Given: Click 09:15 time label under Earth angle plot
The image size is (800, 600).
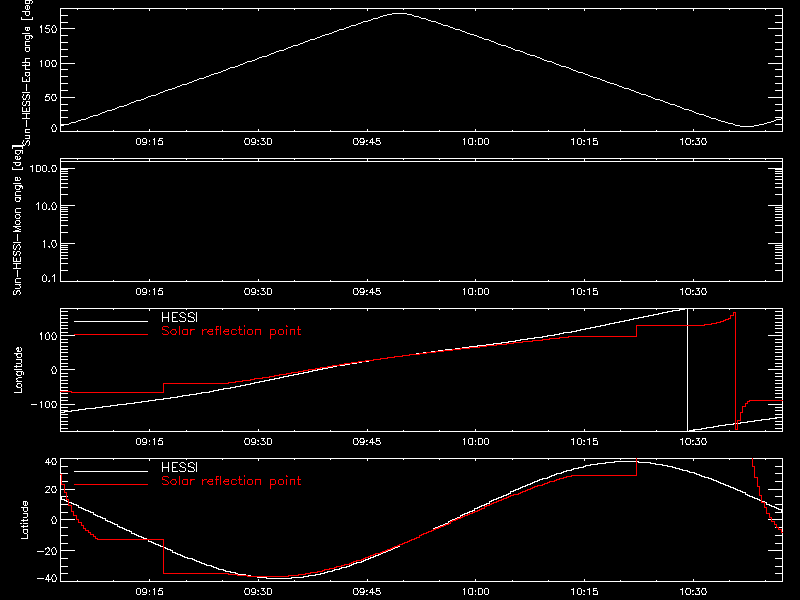Looking at the screenshot, I should pos(149,142).
